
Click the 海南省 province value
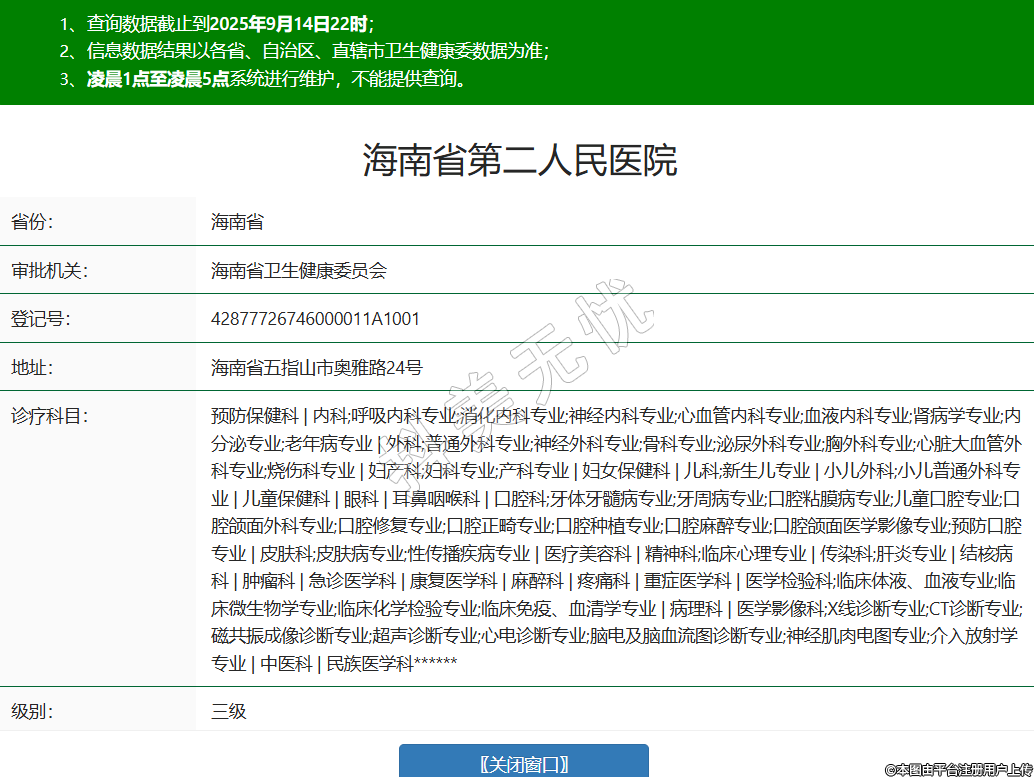point(237,222)
